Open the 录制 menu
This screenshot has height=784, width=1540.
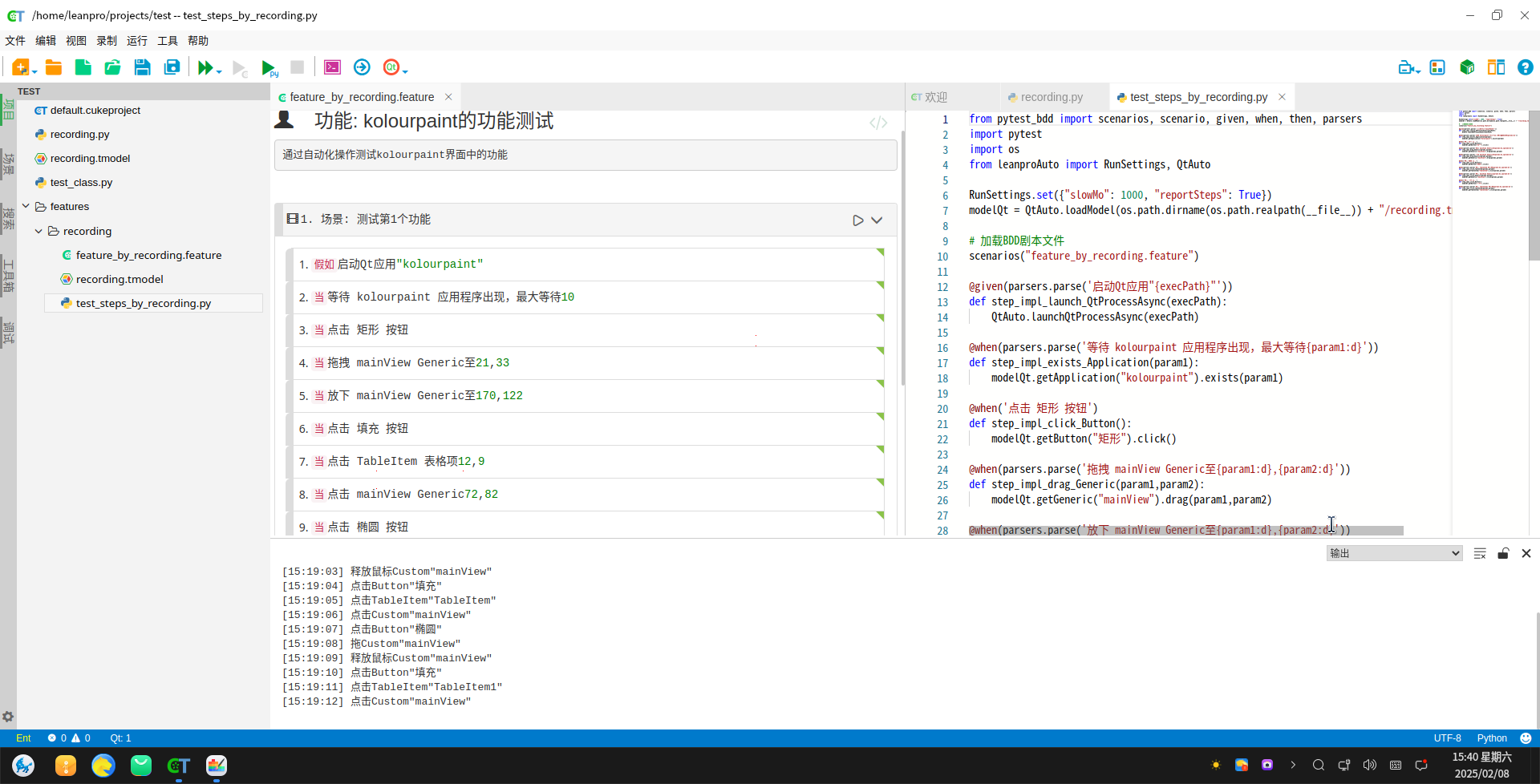click(x=107, y=41)
